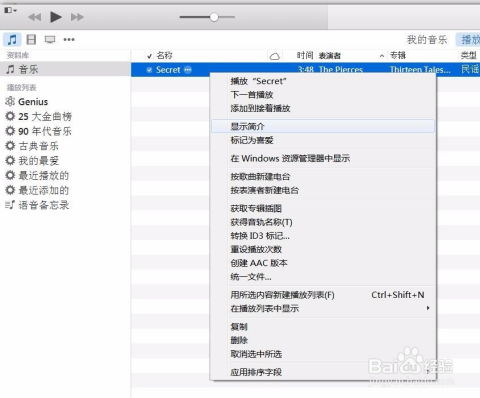This screenshot has height=398, width=480.
Task: Select 创建 AAC 版本 menu entry
Action: (323, 263)
